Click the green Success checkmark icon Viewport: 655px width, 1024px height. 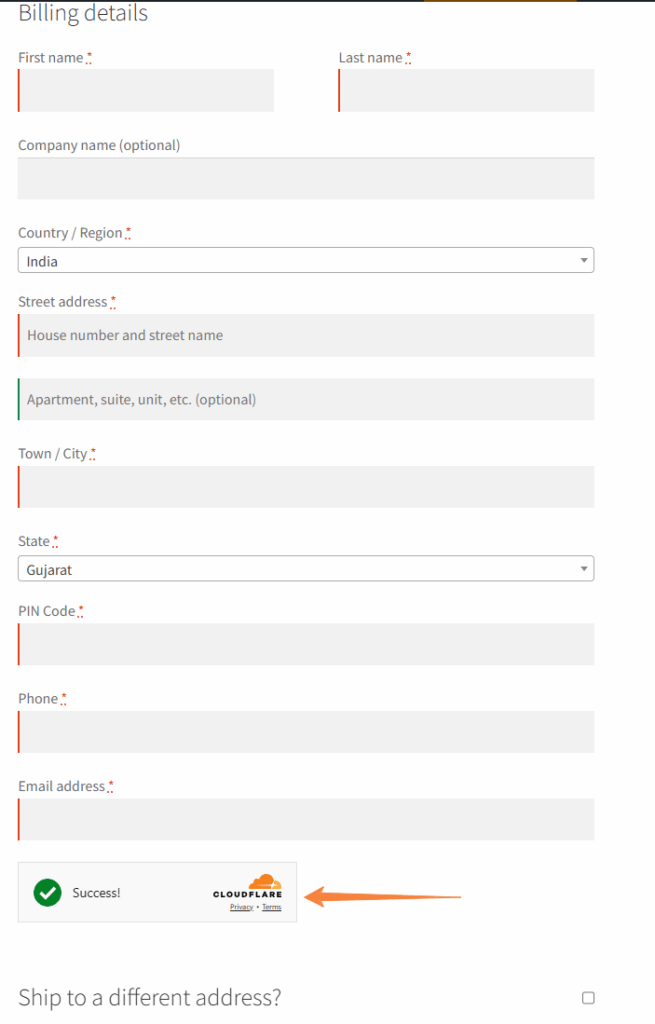point(48,892)
